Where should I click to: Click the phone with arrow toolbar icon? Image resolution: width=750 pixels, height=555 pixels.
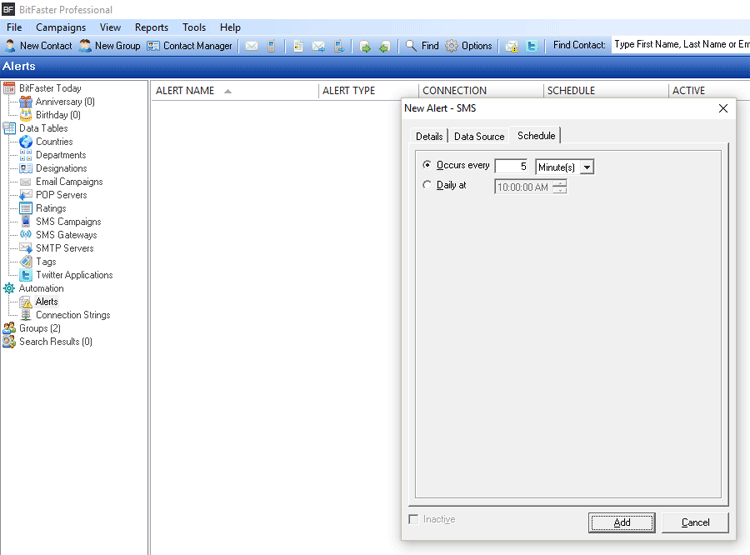pyautogui.click(x=339, y=46)
